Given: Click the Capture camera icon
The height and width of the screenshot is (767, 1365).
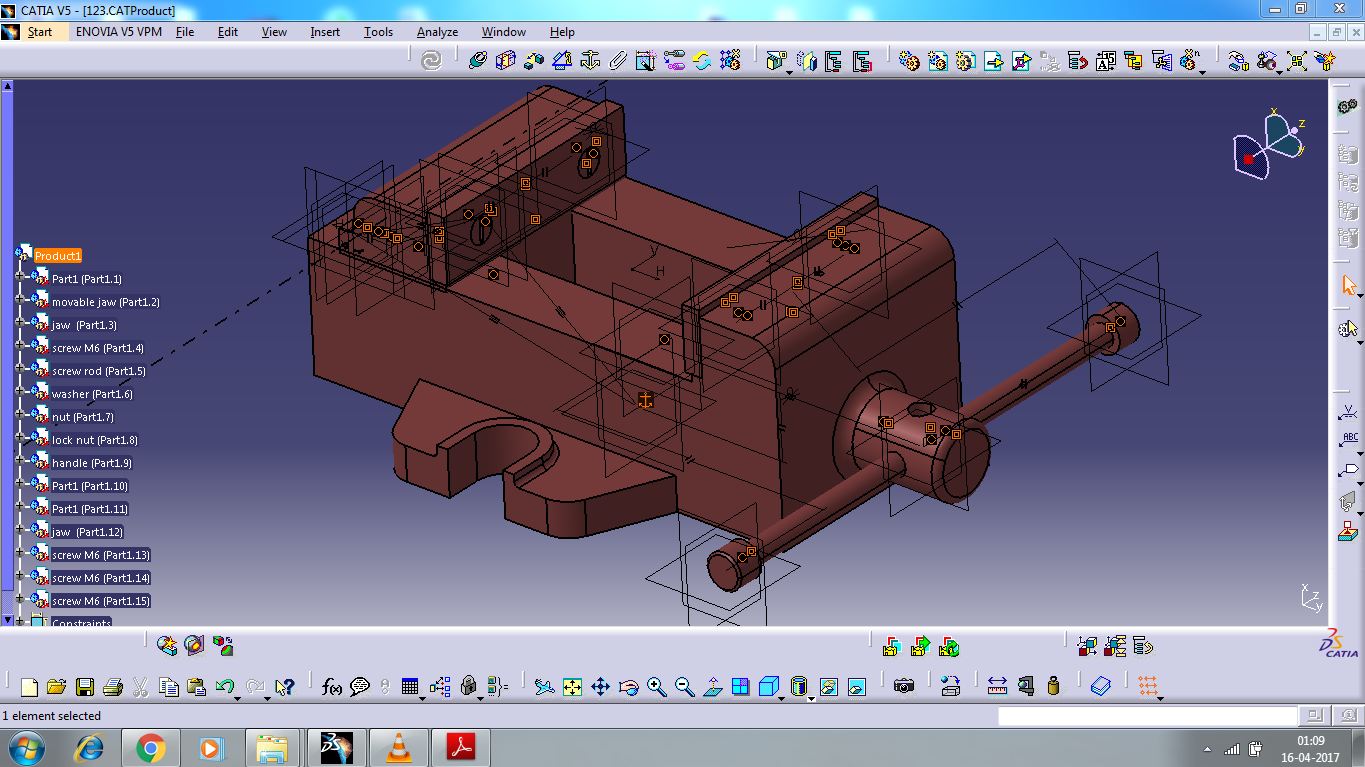Looking at the screenshot, I should point(904,687).
